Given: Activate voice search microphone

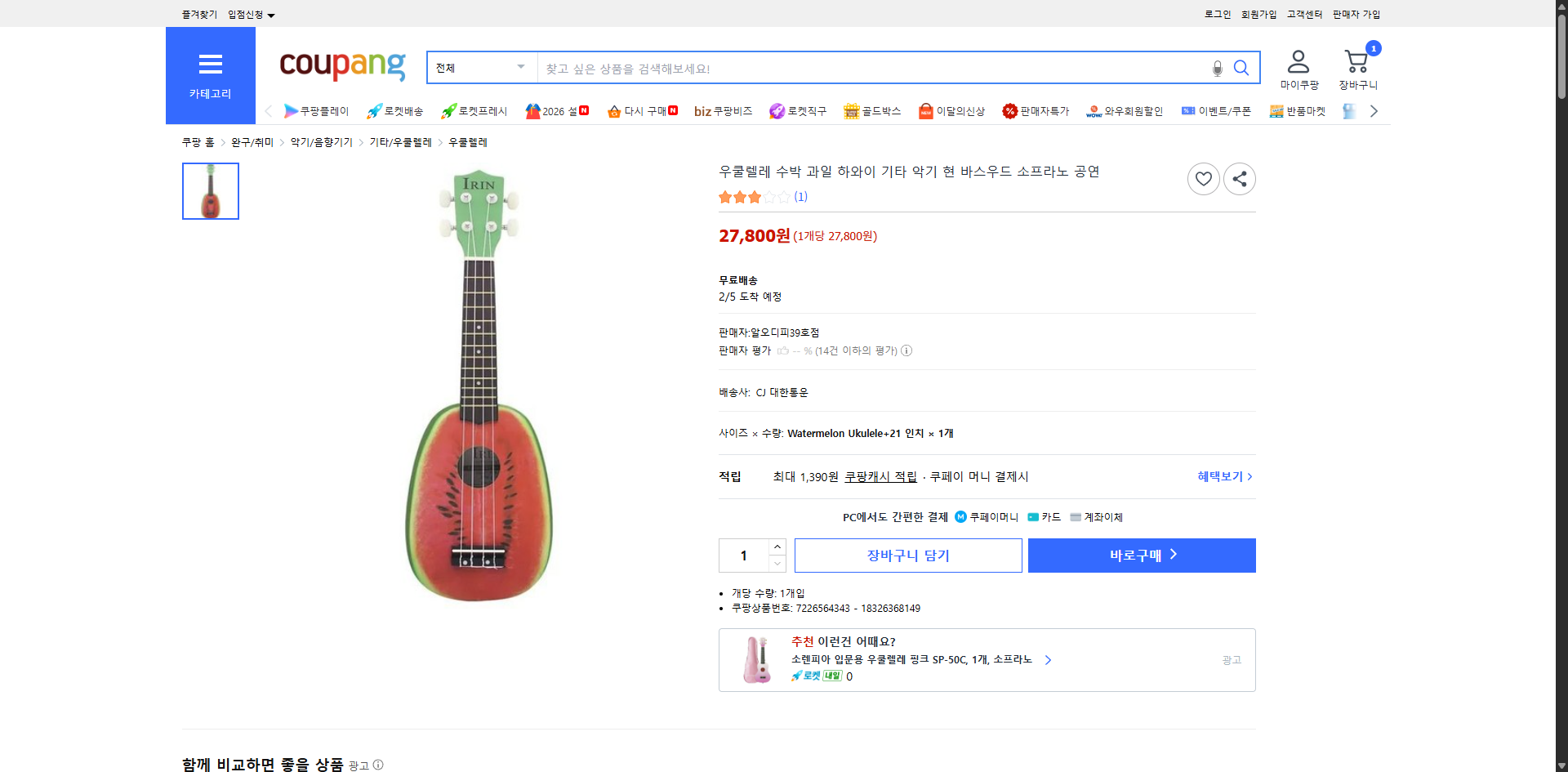Looking at the screenshot, I should (x=1217, y=68).
